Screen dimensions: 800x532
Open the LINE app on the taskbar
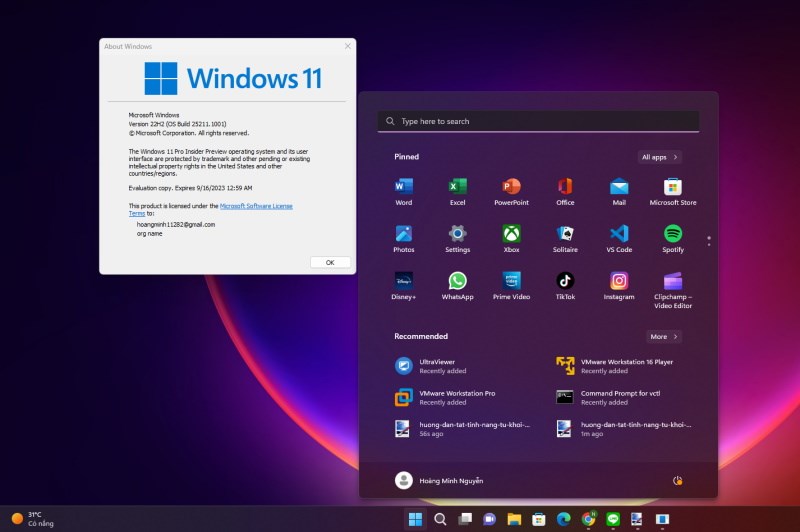click(x=613, y=519)
